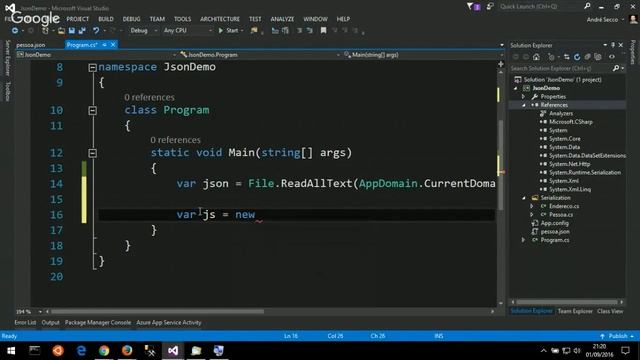Open the Error List tab
This screenshot has height=360, width=640.
(x=25, y=322)
